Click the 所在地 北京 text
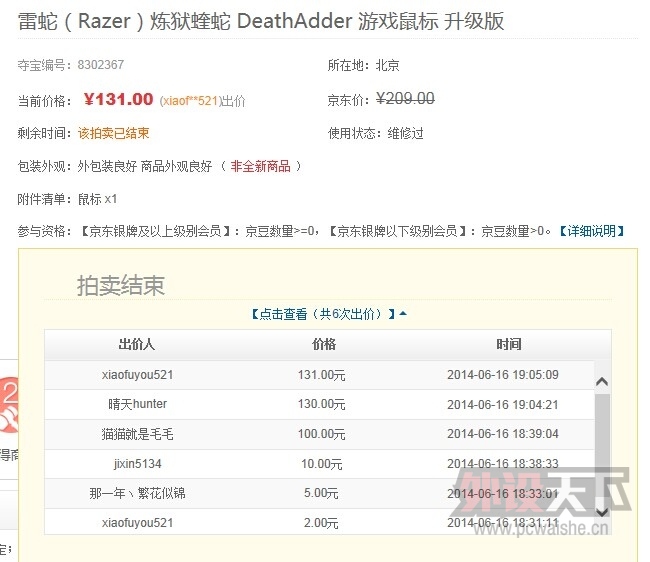This screenshot has height=562, width=650. click(363, 65)
